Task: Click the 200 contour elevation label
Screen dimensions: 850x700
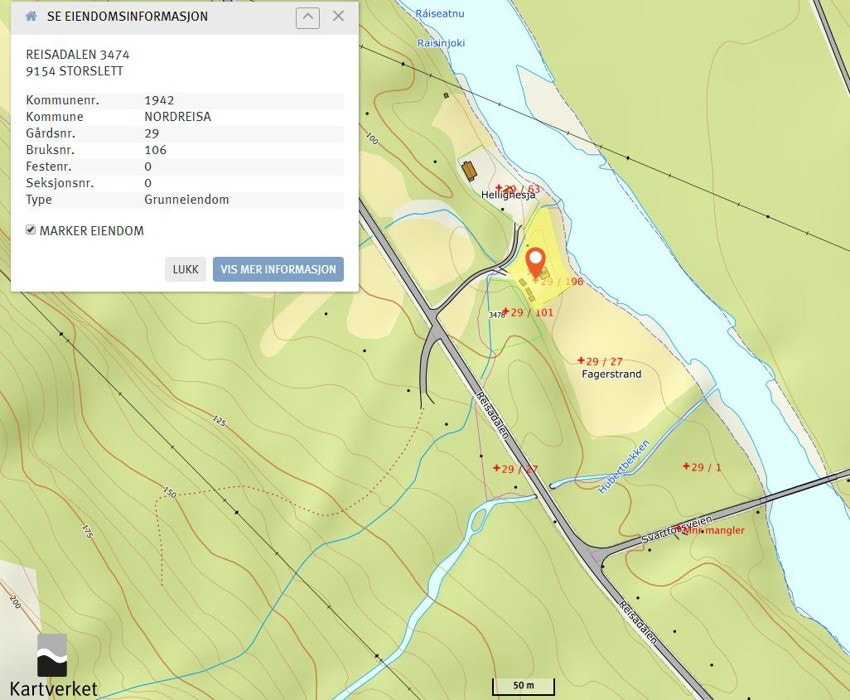Action: pos(15,602)
